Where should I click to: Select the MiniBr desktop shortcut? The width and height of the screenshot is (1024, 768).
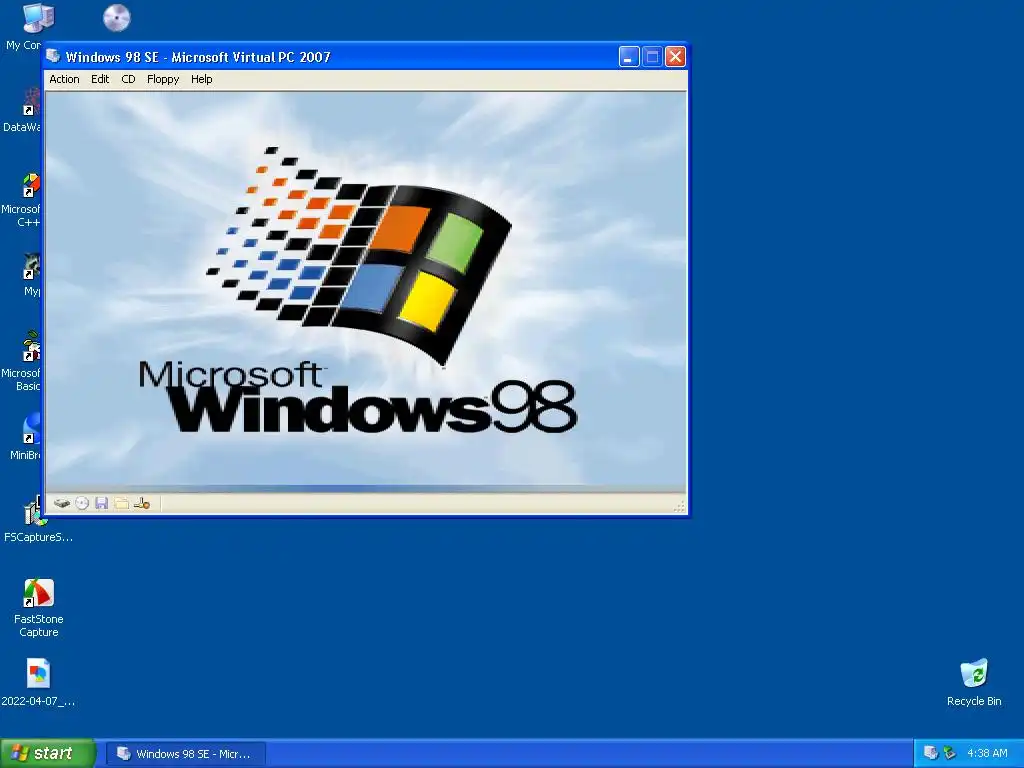pos(26,436)
